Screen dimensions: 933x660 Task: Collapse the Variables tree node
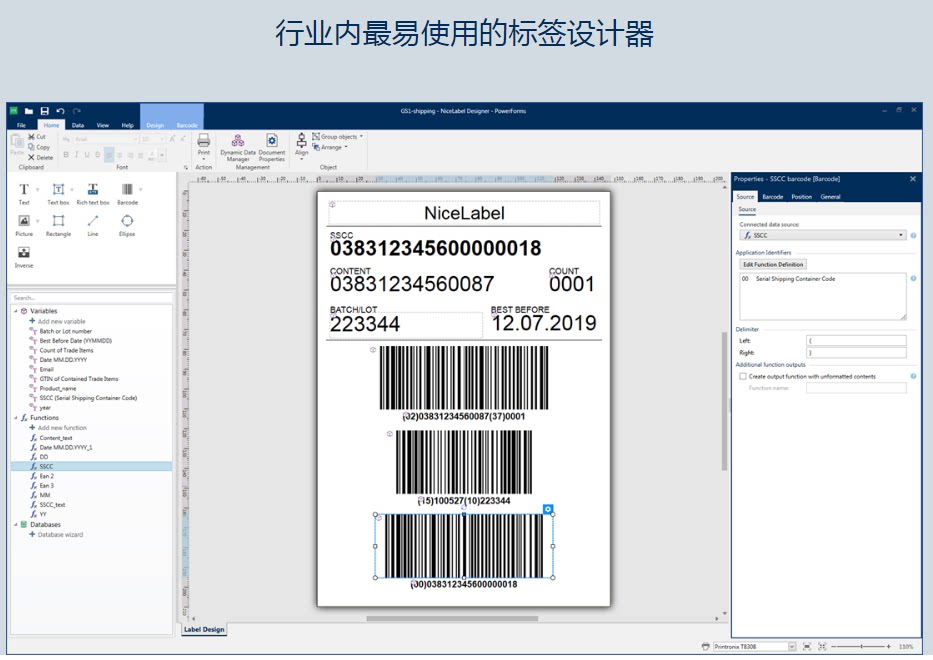(15, 311)
